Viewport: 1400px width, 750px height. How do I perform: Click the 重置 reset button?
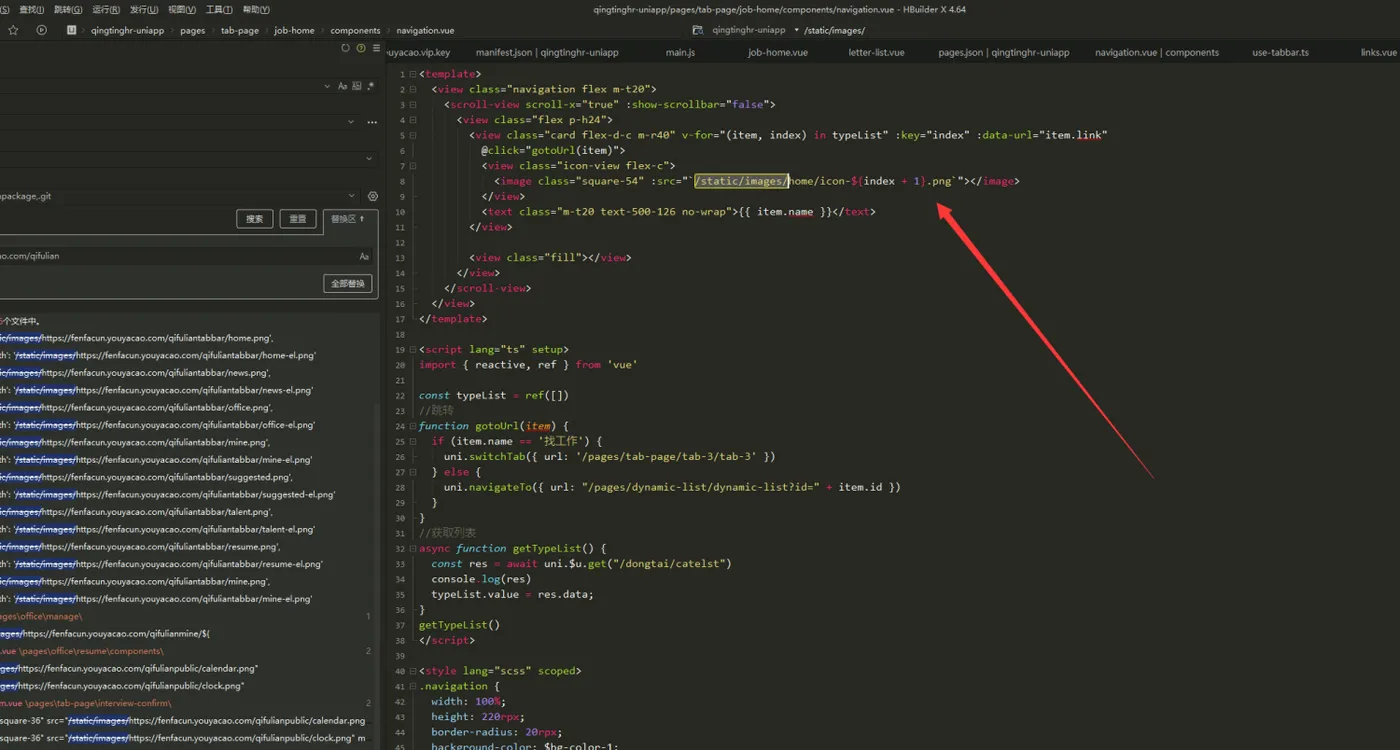point(298,219)
